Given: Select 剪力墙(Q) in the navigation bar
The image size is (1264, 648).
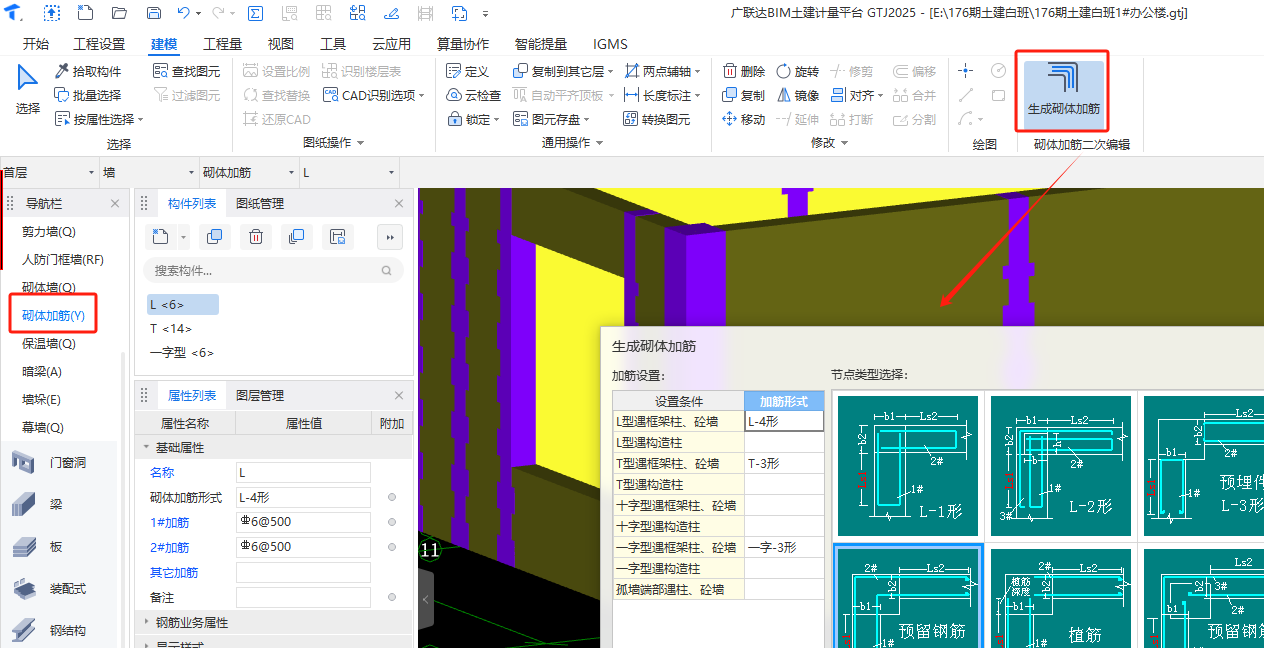Looking at the screenshot, I should point(49,231).
